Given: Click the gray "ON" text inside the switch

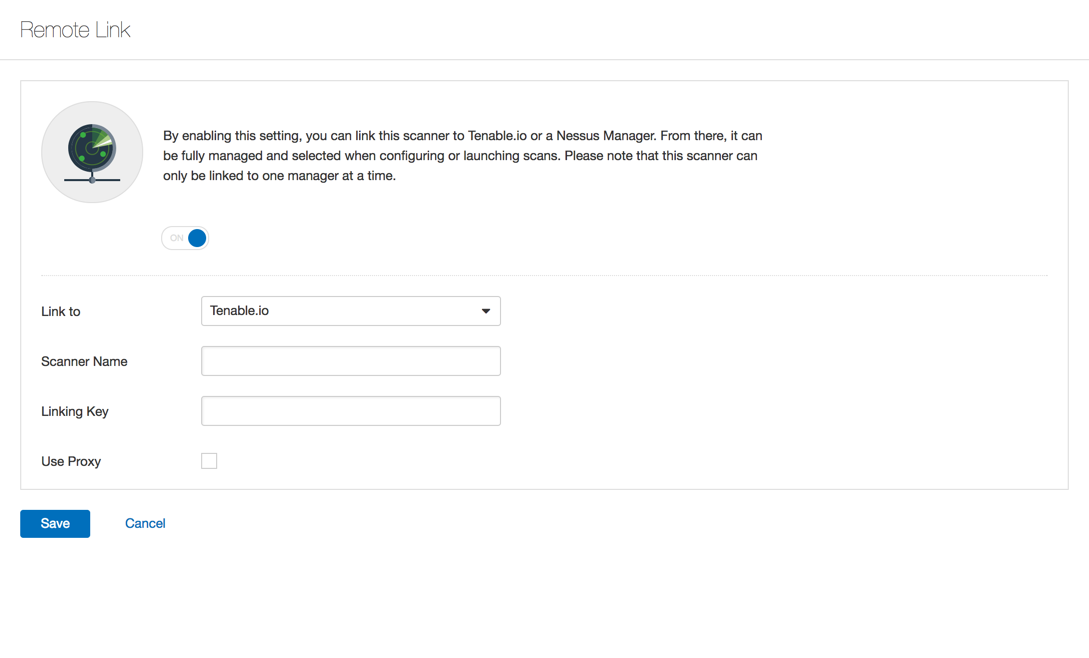Looking at the screenshot, I should [176, 238].
